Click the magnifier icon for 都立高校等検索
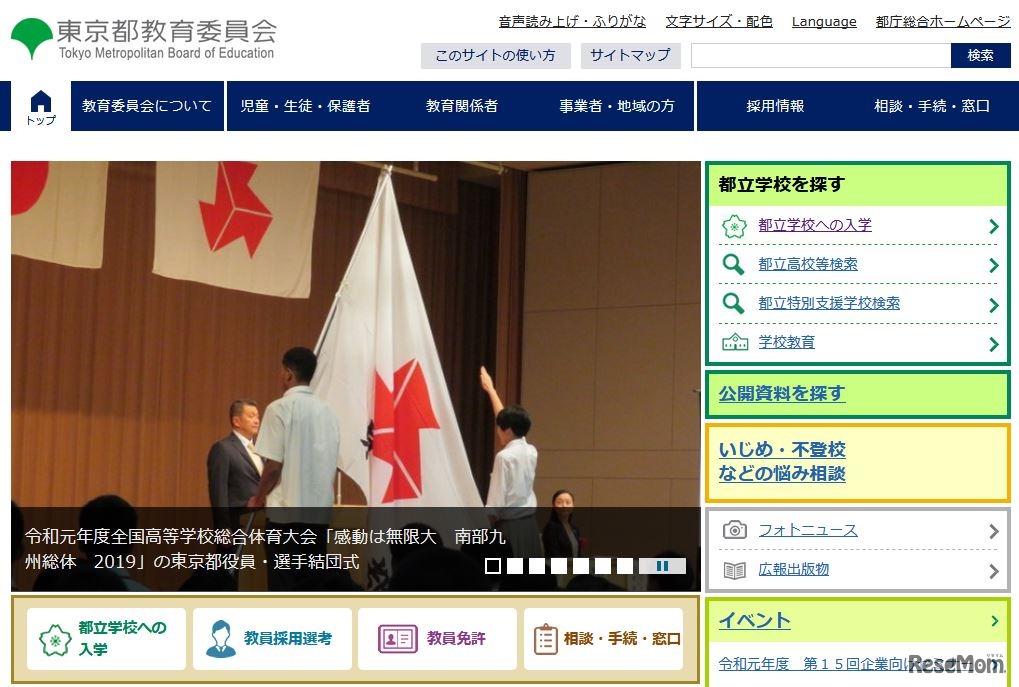Viewport: 1019px width, 687px height. 734,264
